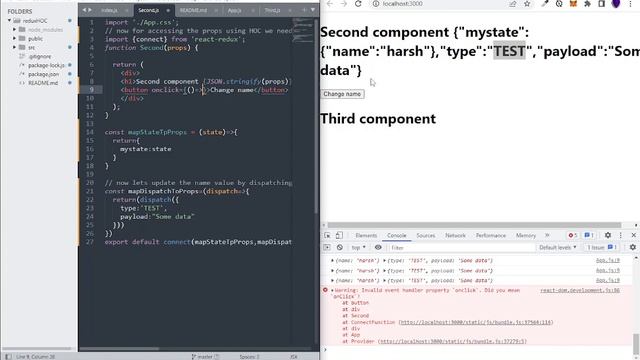Go forward in browser history
The width and height of the screenshot is (640, 360).
344,4
